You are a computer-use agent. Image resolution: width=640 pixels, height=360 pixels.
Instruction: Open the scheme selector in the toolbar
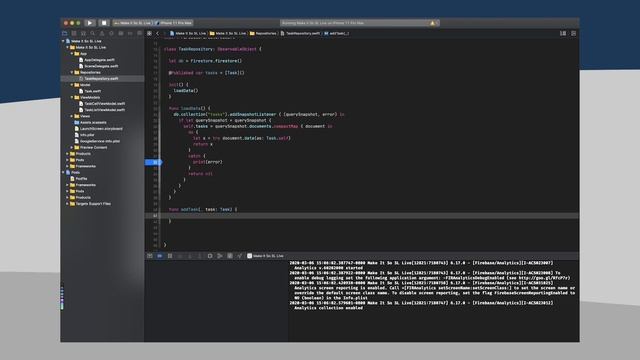pos(133,23)
